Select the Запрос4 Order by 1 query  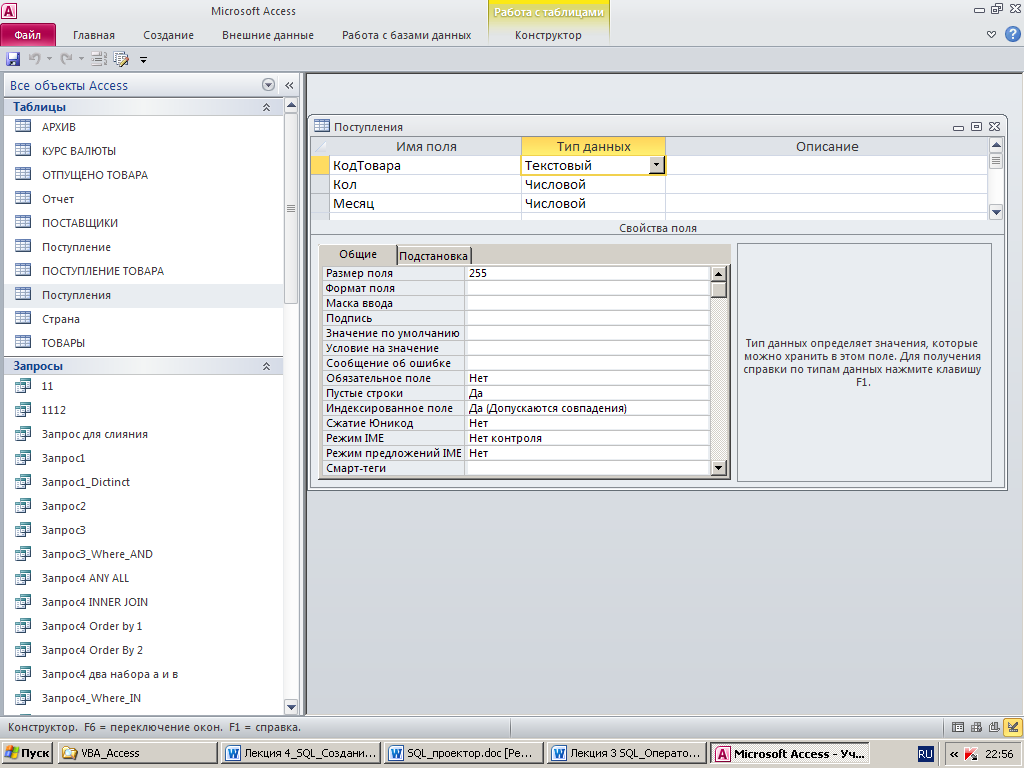[91, 626]
